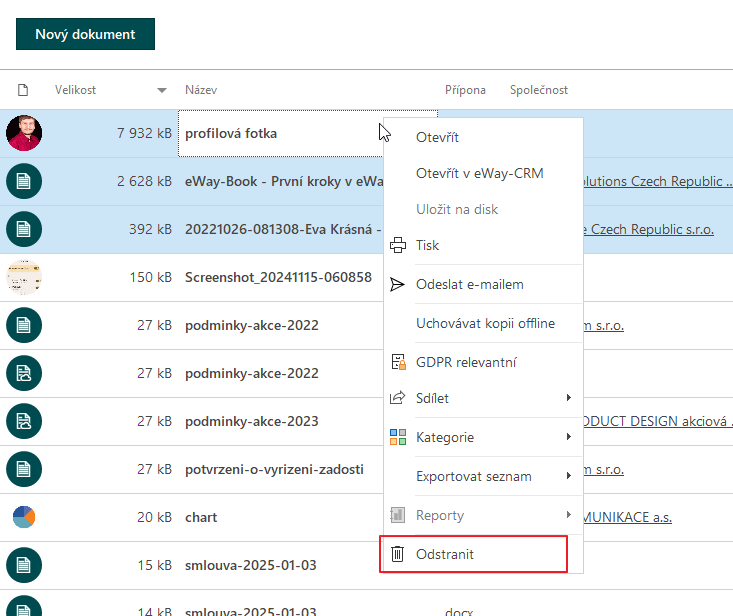This screenshot has width=733, height=616.
Task: Click the Reporty chart icon
Action: click(x=397, y=515)
